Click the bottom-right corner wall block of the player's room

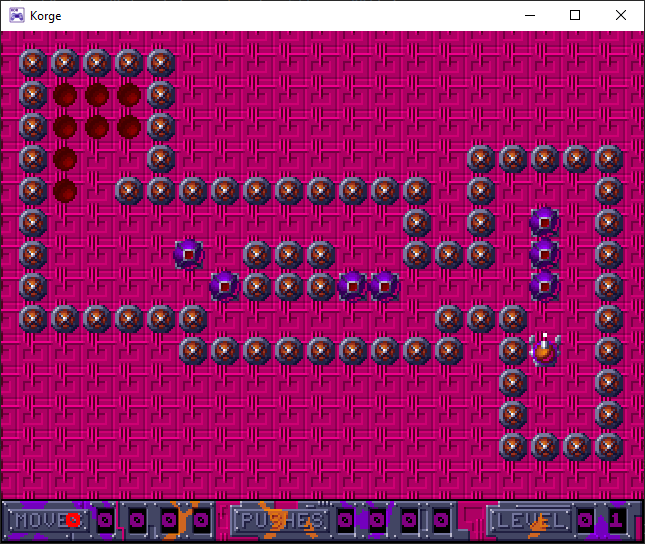coord(608,446)
